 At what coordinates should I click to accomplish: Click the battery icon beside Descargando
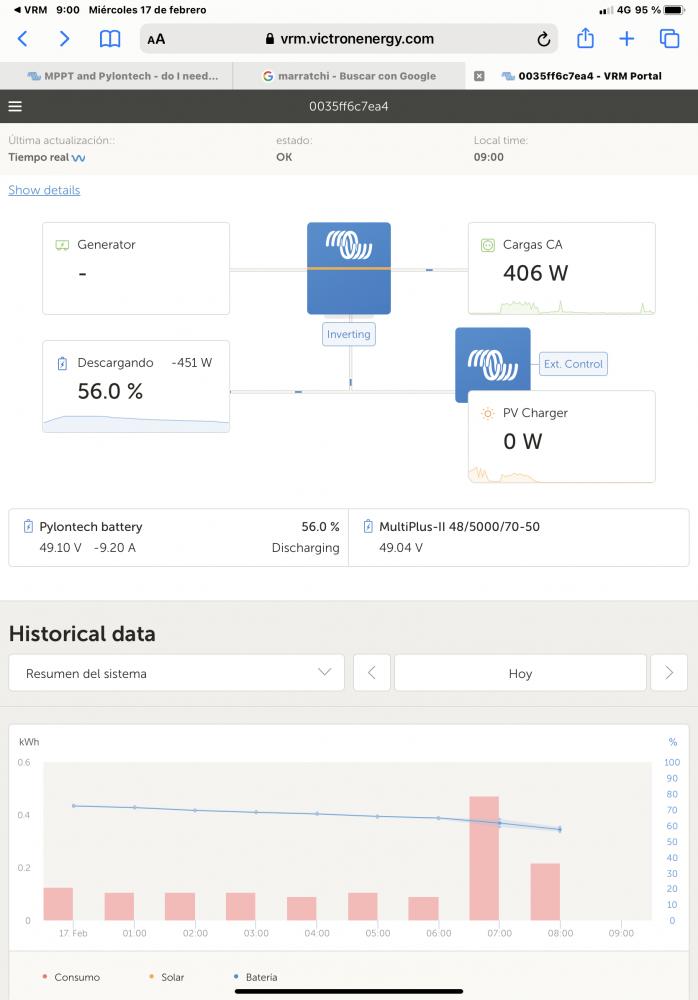click(x=62, y=364)
